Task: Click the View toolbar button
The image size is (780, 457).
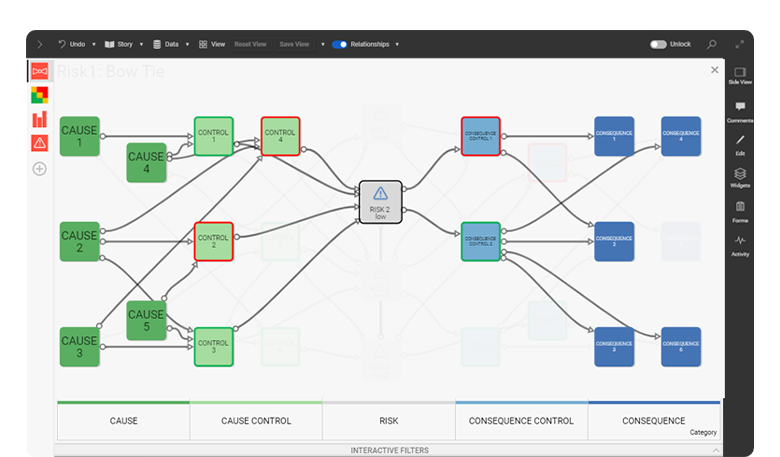Action: pyautogui.click(x=211, y=44)
